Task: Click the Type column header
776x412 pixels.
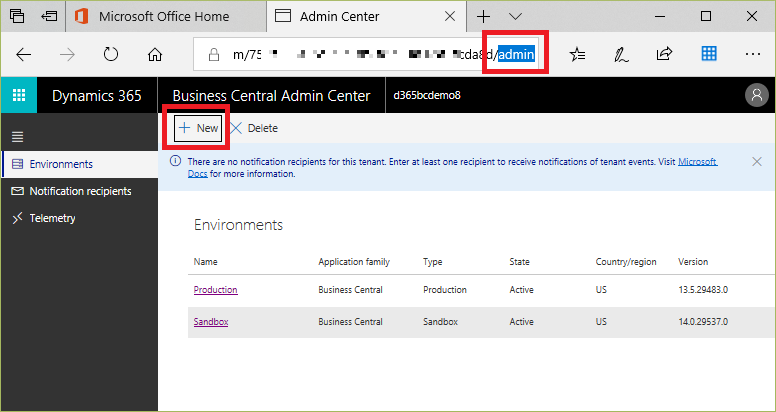Action: 433,261
